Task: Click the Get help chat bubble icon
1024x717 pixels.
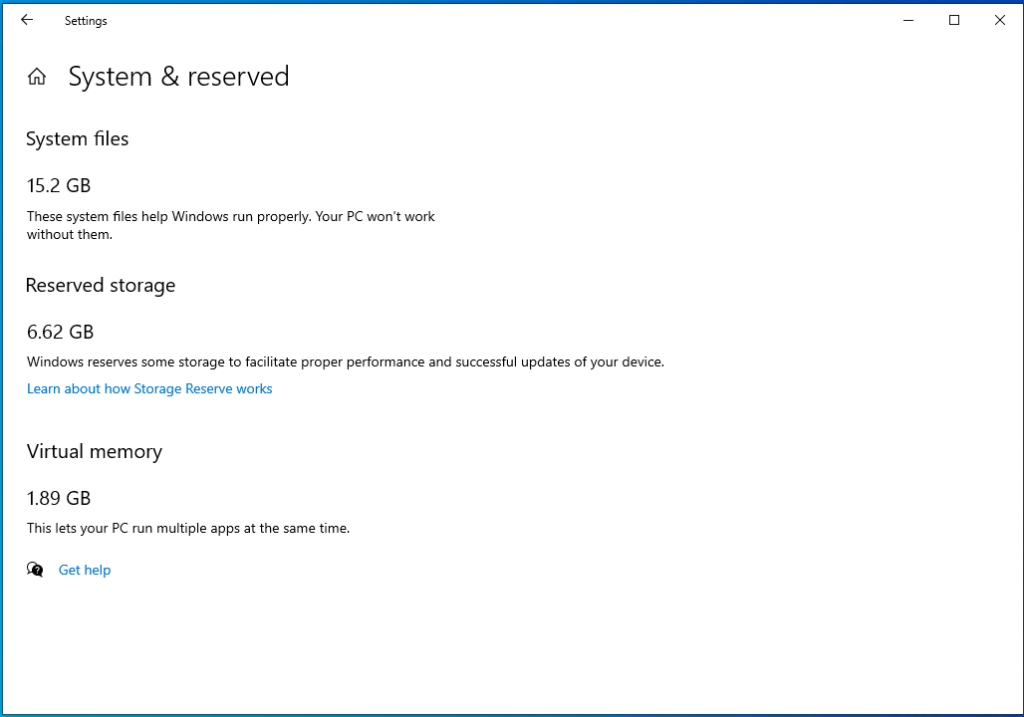Action: (x=34, y=569)
